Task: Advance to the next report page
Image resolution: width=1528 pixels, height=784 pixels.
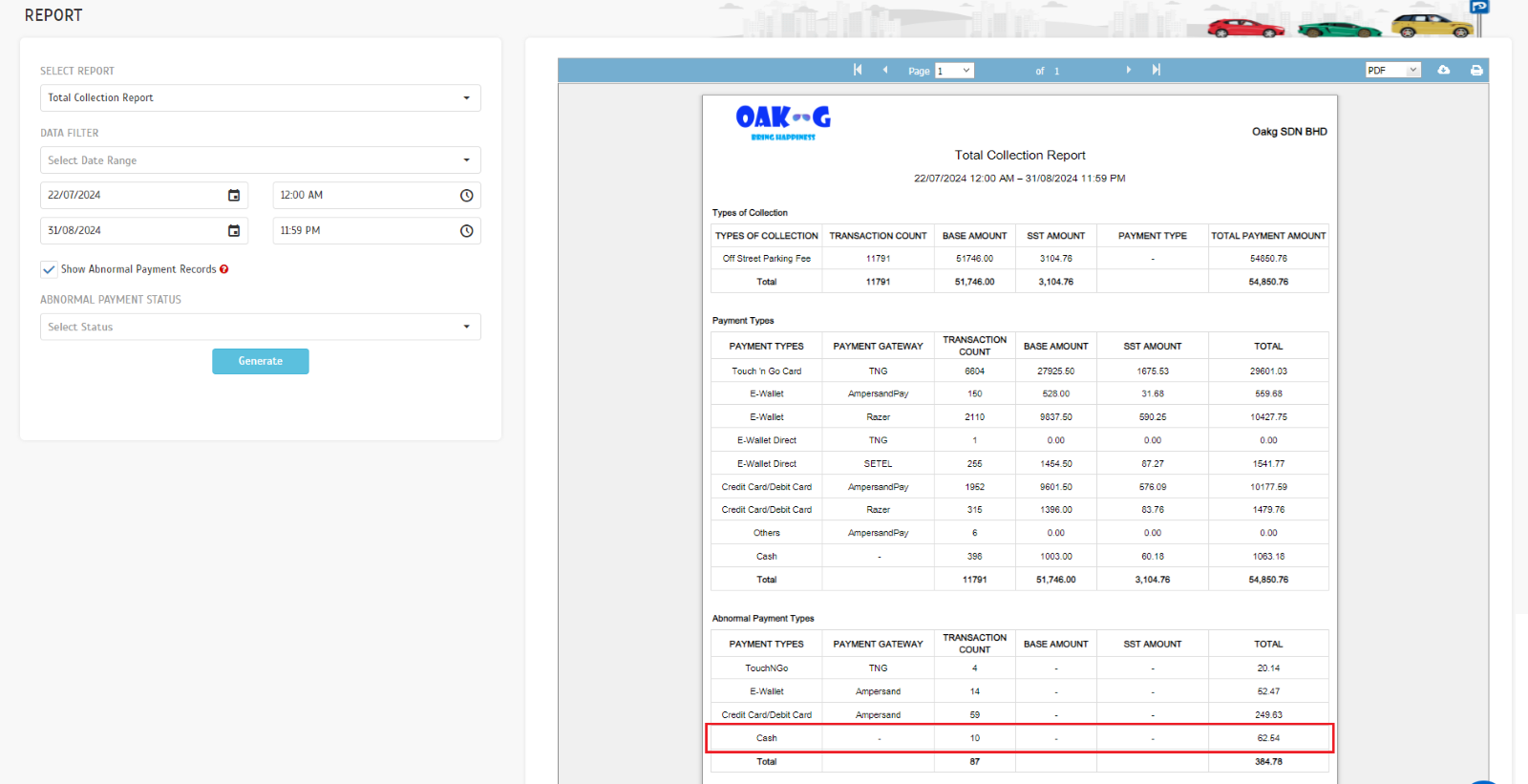Action: coord(1128,70)
